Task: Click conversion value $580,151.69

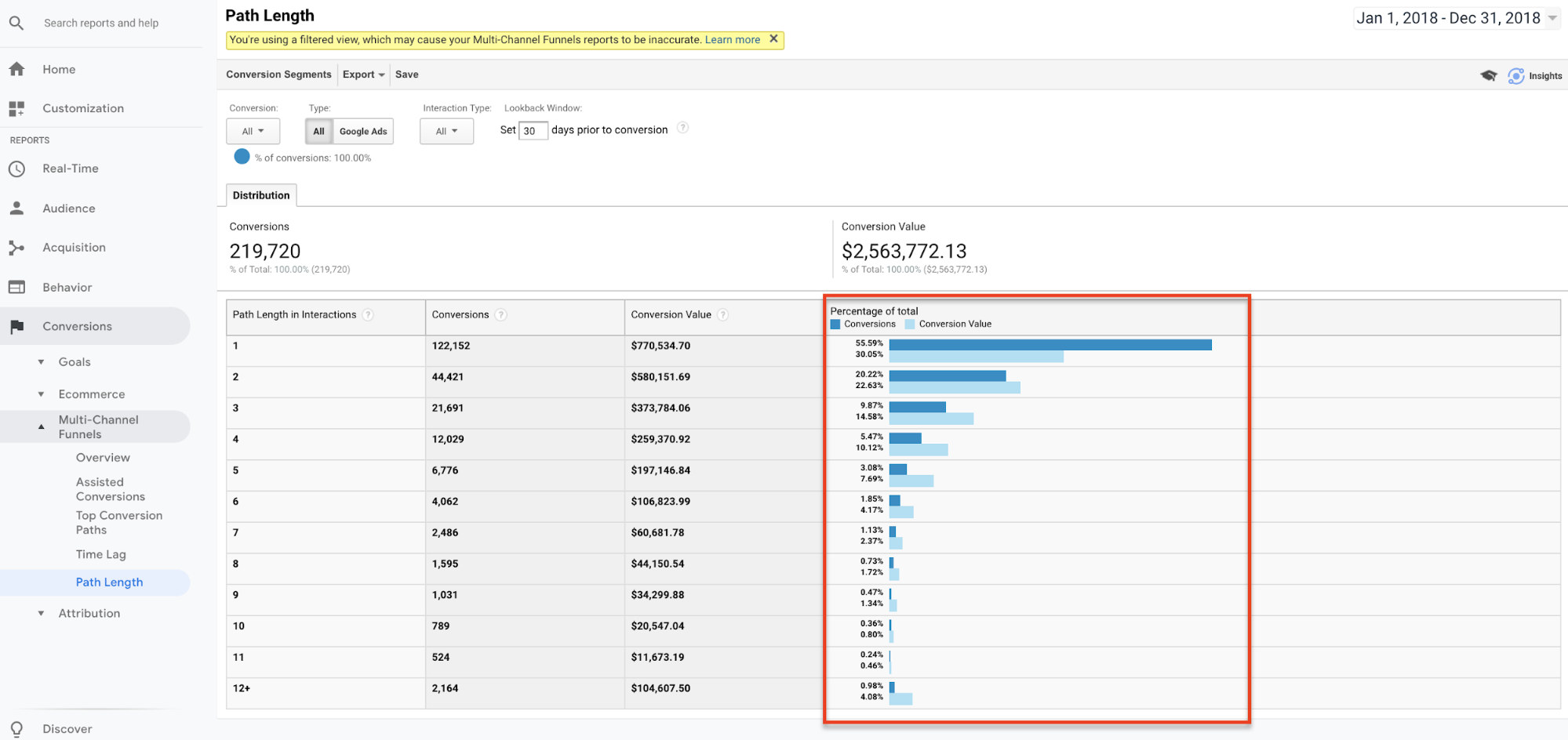Action: pos(660,377)
